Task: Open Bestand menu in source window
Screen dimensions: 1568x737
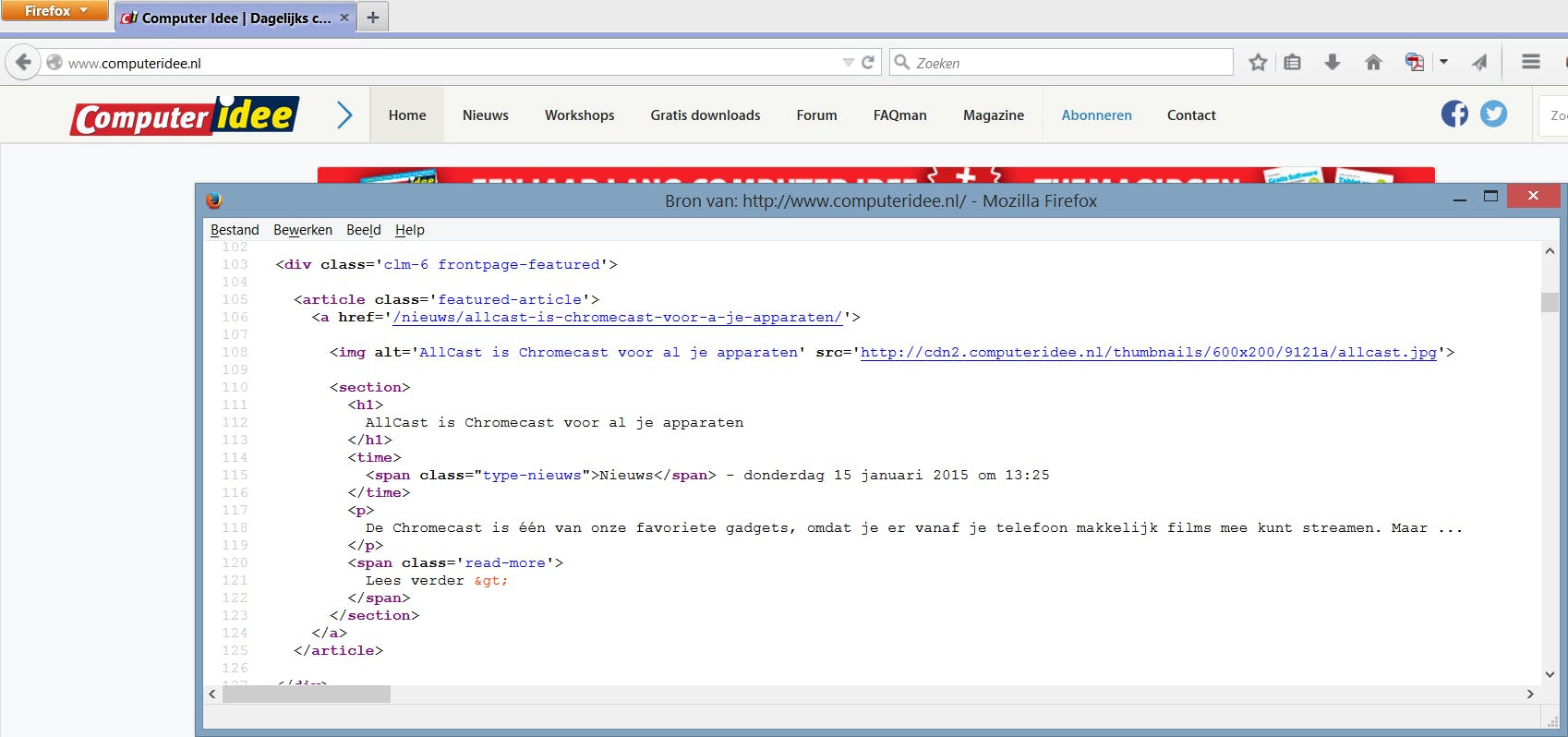Action: tap(235, 230)
